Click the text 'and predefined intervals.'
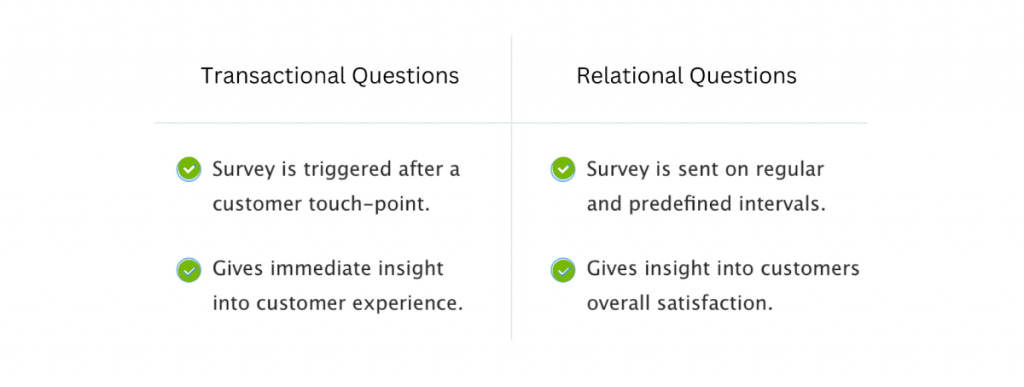 click(x=706, y=204)
